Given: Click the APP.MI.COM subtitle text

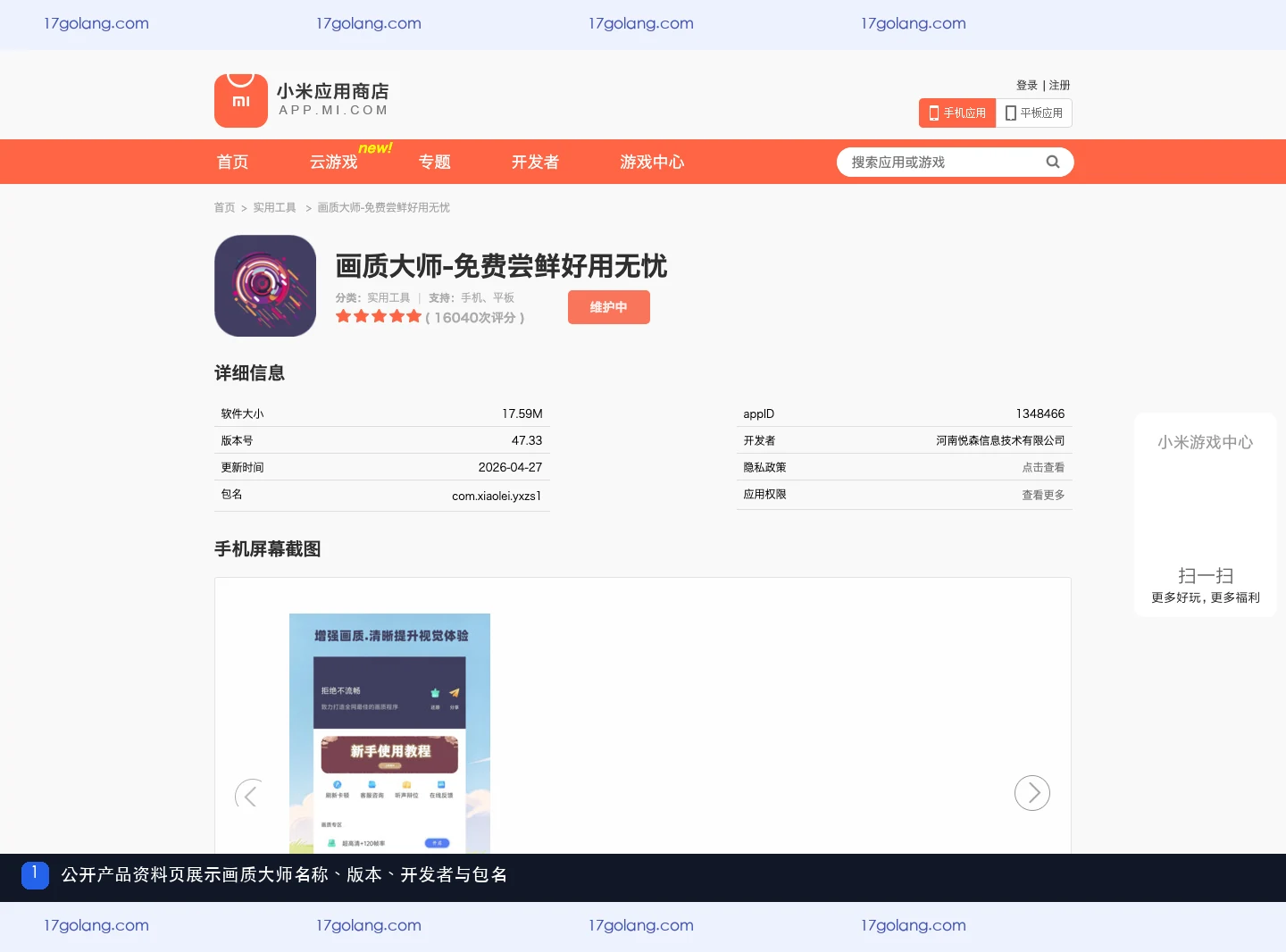Looking at the screenshot, I should (x=334, y=110).
